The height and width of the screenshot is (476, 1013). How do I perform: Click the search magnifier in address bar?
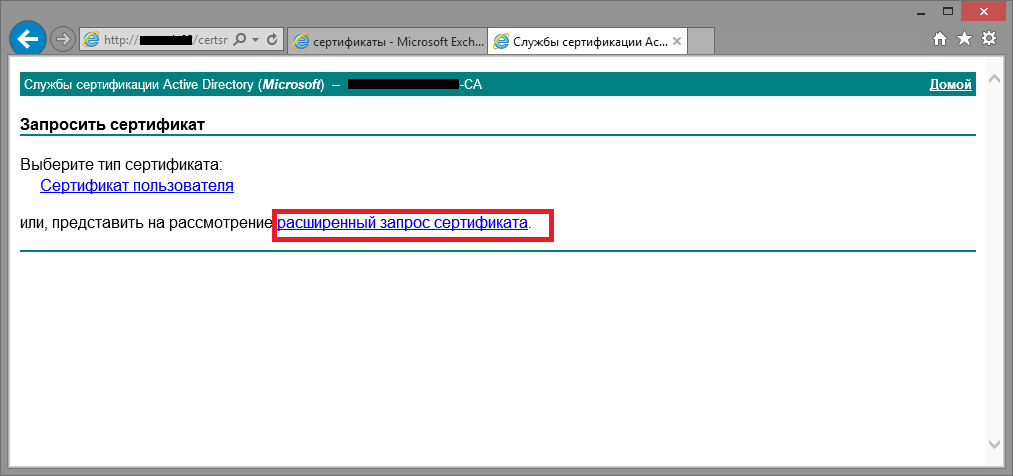coord(239,39)
